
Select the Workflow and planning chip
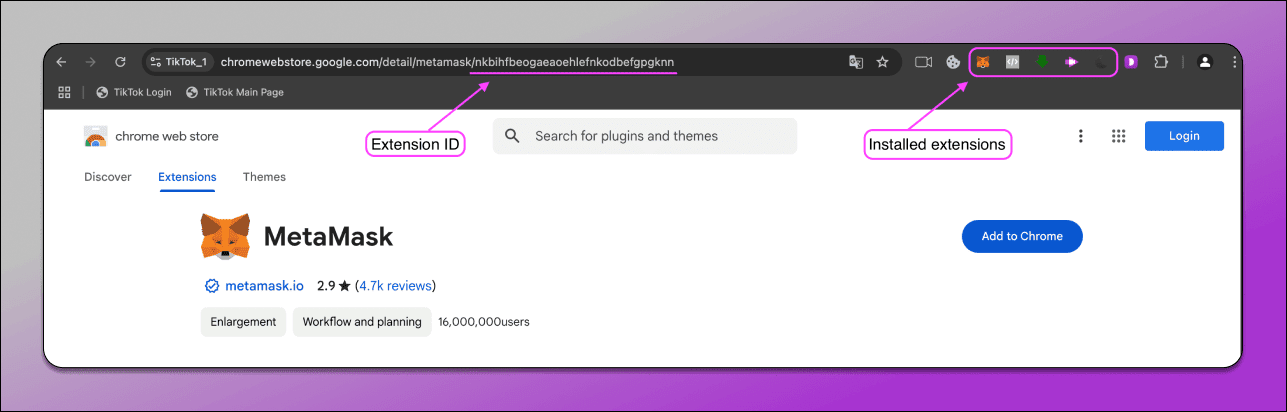pyautogui.click(x=362, y=322)
